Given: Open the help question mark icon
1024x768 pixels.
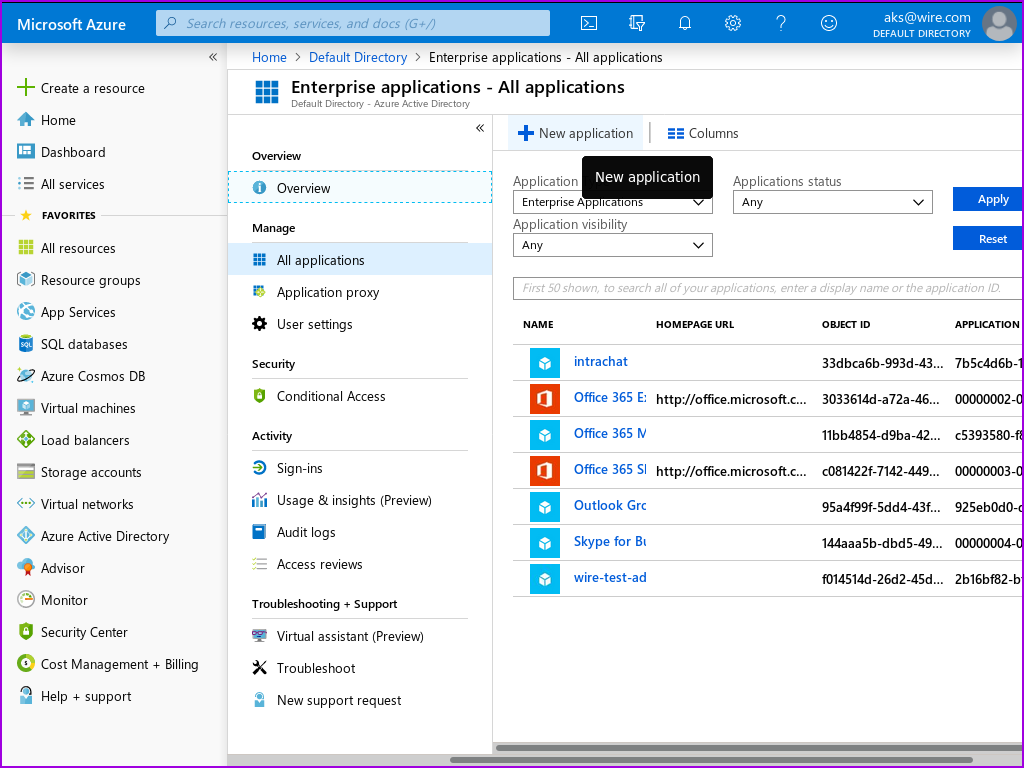Looking at the screenshot, I should (780, 24).
